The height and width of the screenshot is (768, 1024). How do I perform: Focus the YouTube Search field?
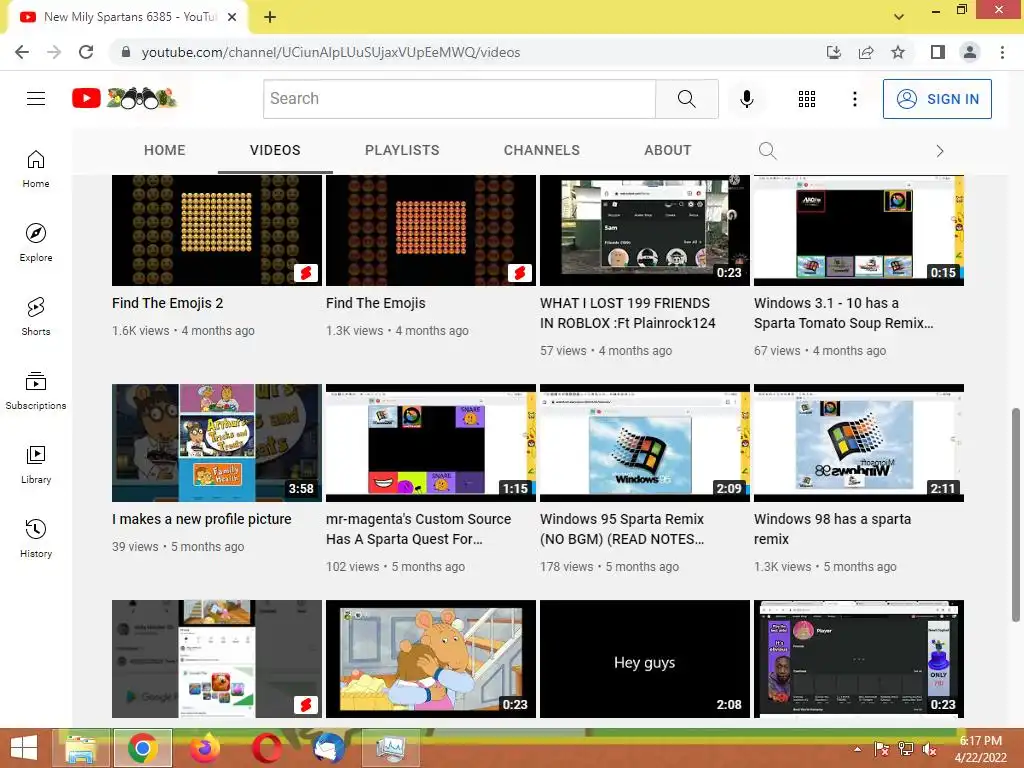[x=459, y=99]
